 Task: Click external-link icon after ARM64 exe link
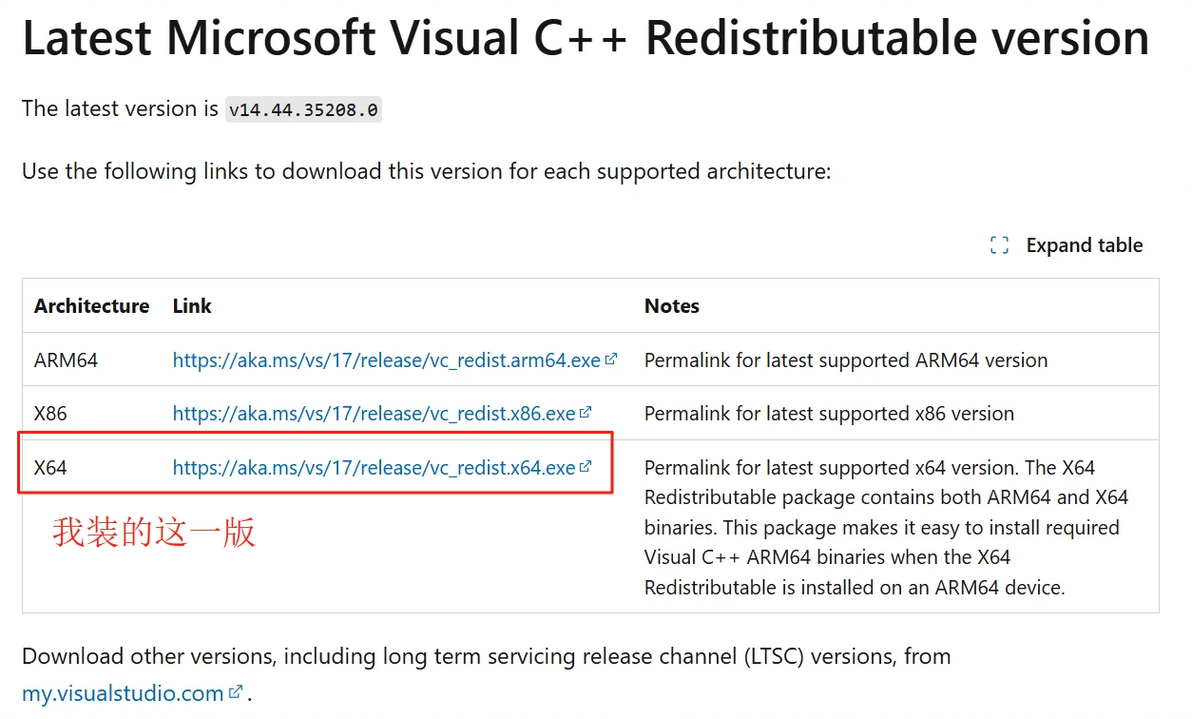[x=611, y=360]
